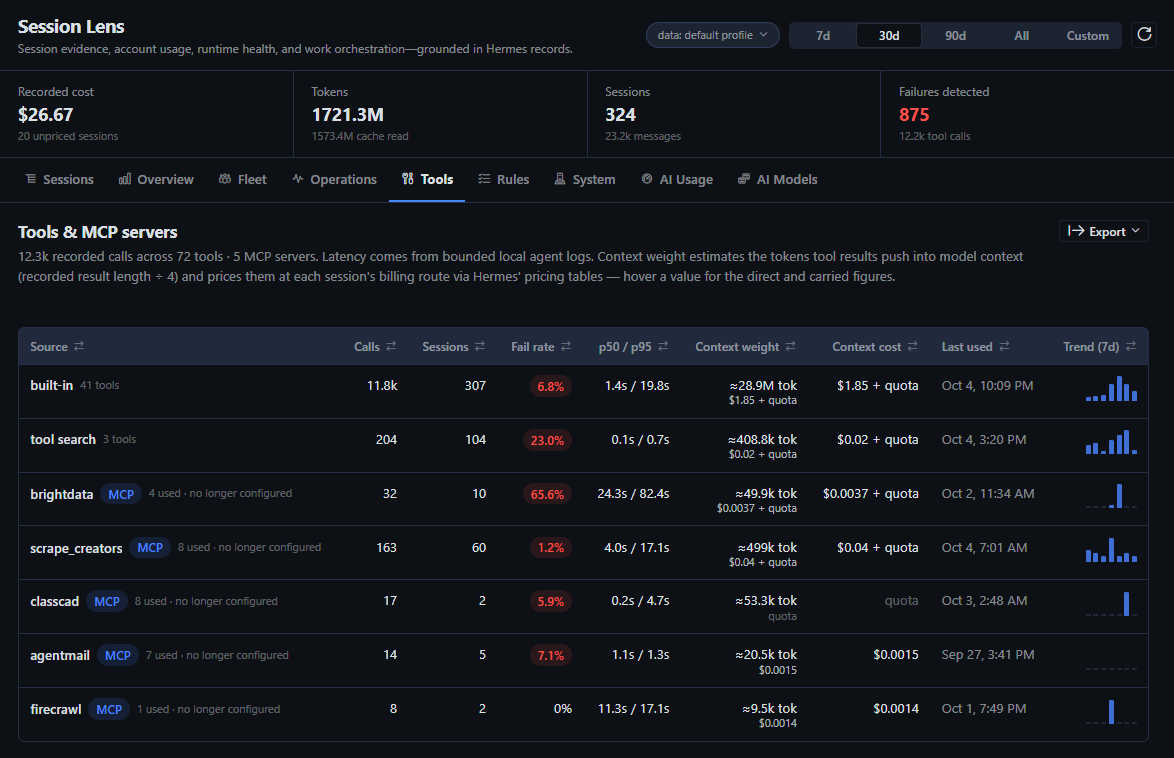The width and height of the screenshot is (1174, 758).
Task: Click the tool search source name
Action: [63, 440]
